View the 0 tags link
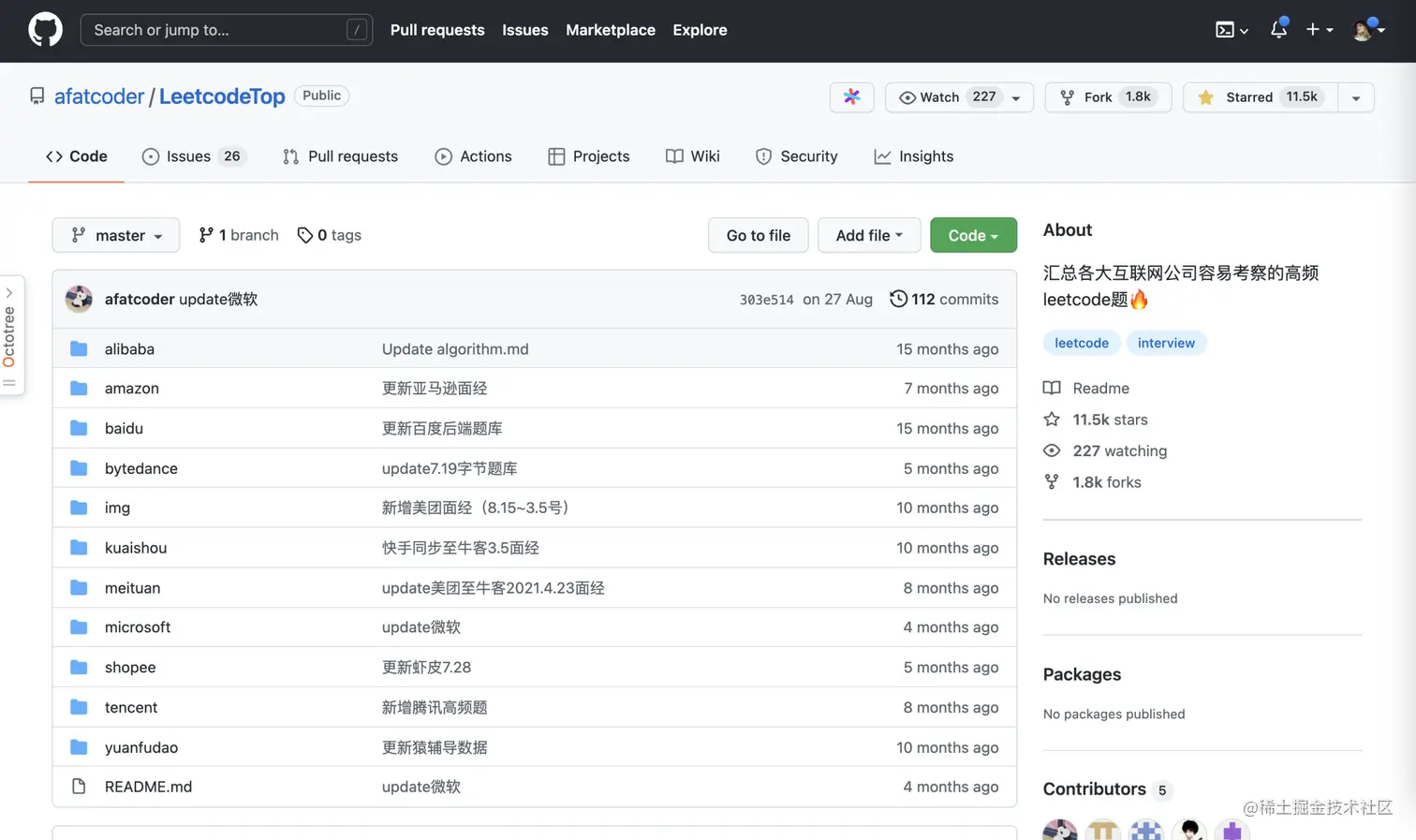Image resolution: width=1416 pixels, height=840 pixels. pyautogui.click(x=329, y=235)
